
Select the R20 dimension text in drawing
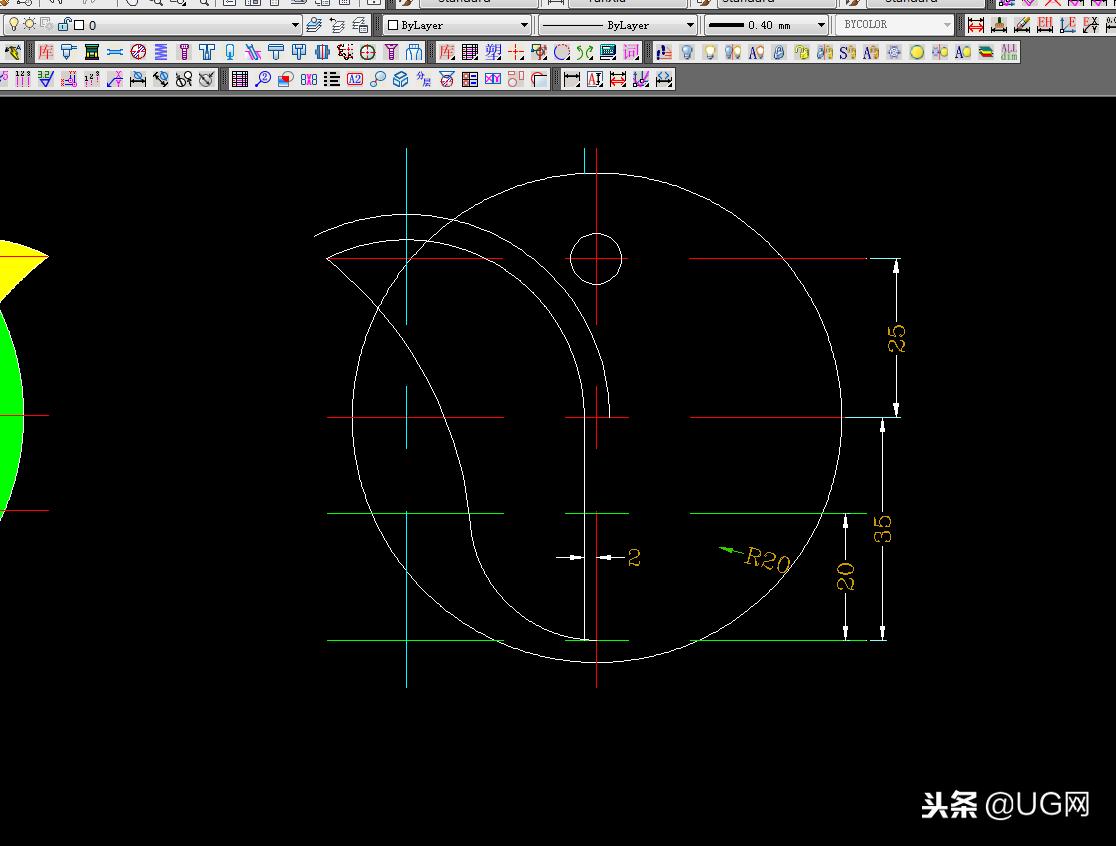(x=767, y=560)
